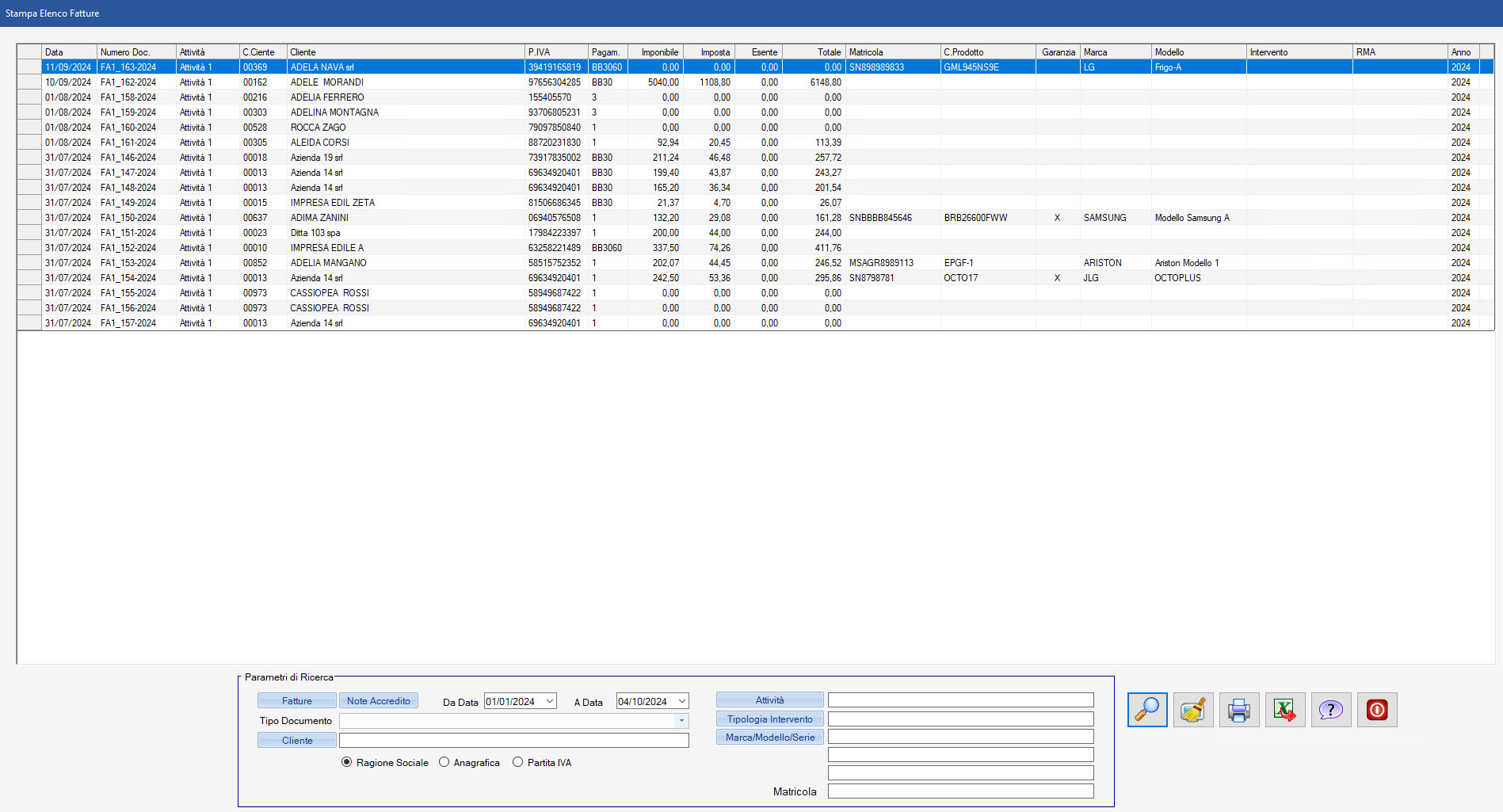Screen dimensions: 1503x812
Task: Click the red power exit icon
Action: [1376, 710]
